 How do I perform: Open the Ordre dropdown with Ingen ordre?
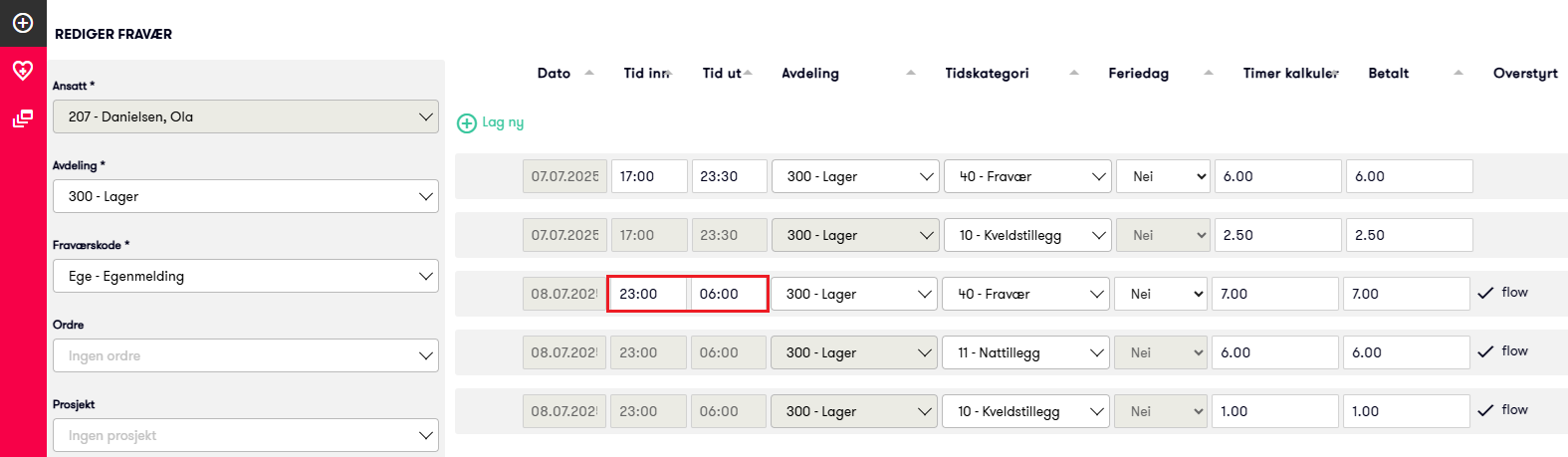pos(246,355)
